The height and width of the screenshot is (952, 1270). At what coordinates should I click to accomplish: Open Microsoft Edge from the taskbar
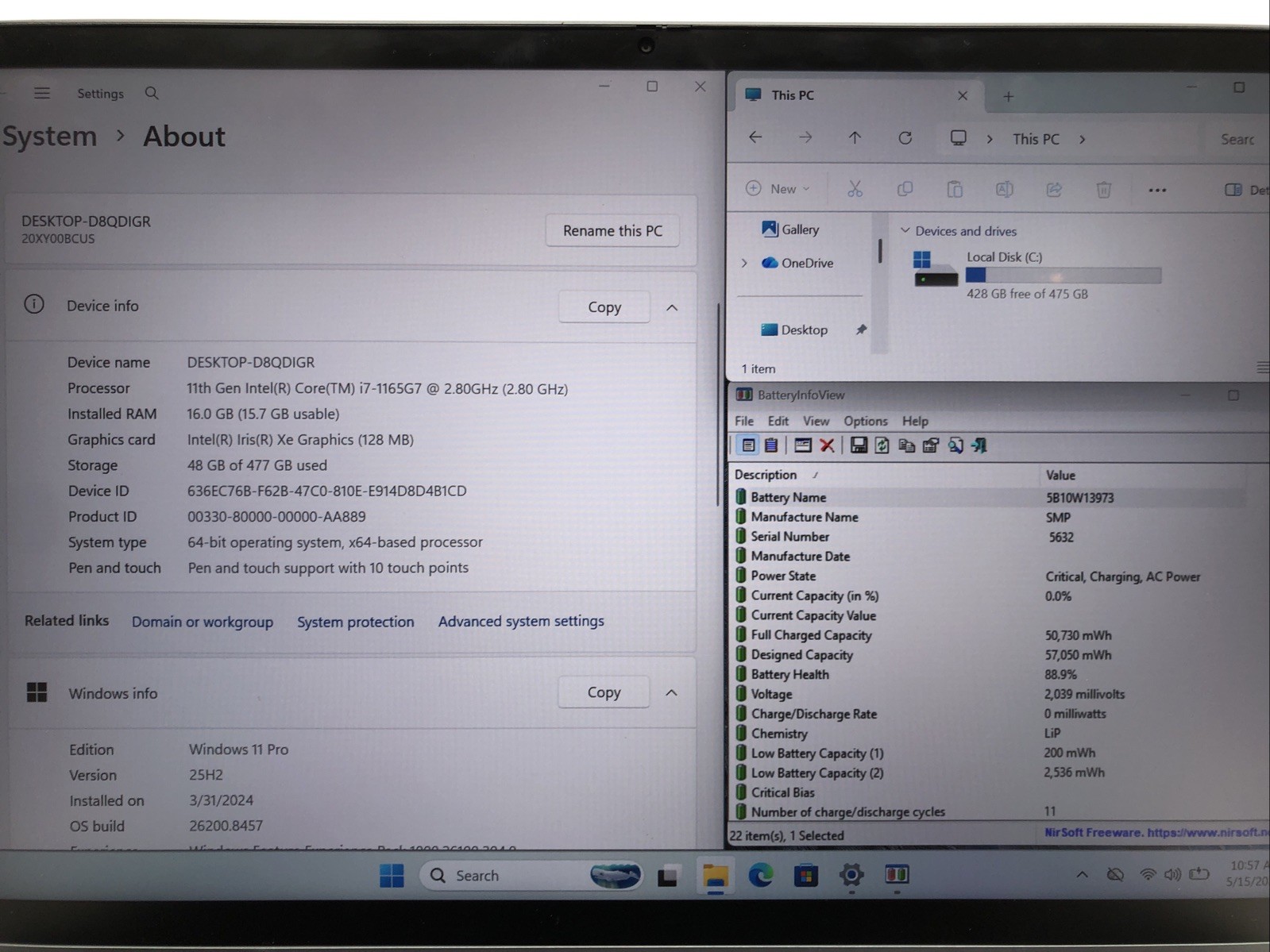761,875
